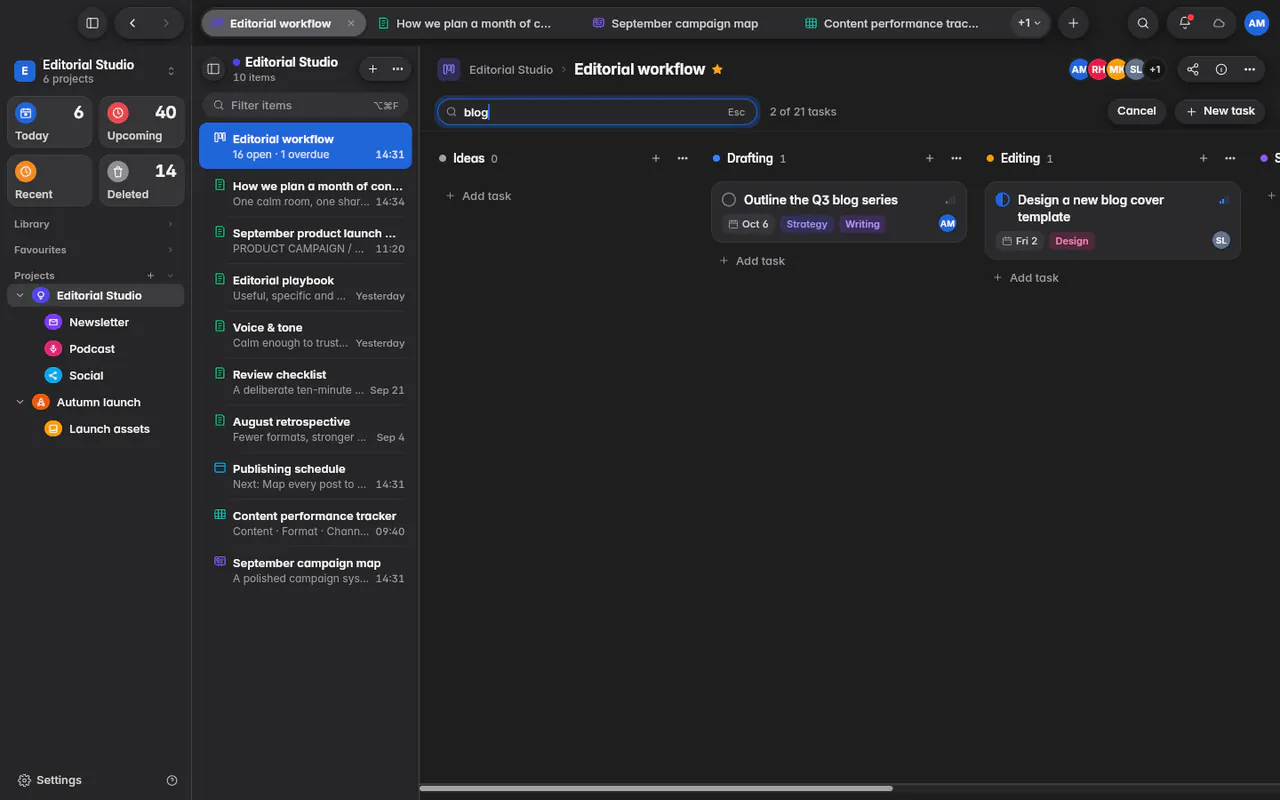Click the blog search field
1280x800 pixels.
click(597, 112)
